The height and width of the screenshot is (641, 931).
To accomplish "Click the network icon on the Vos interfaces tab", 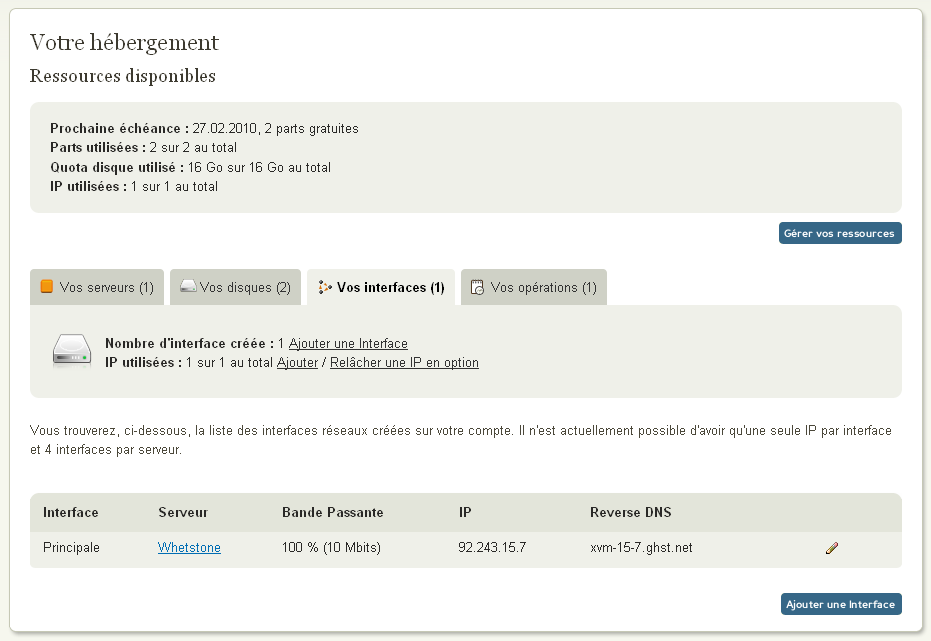I will point(324,288).
